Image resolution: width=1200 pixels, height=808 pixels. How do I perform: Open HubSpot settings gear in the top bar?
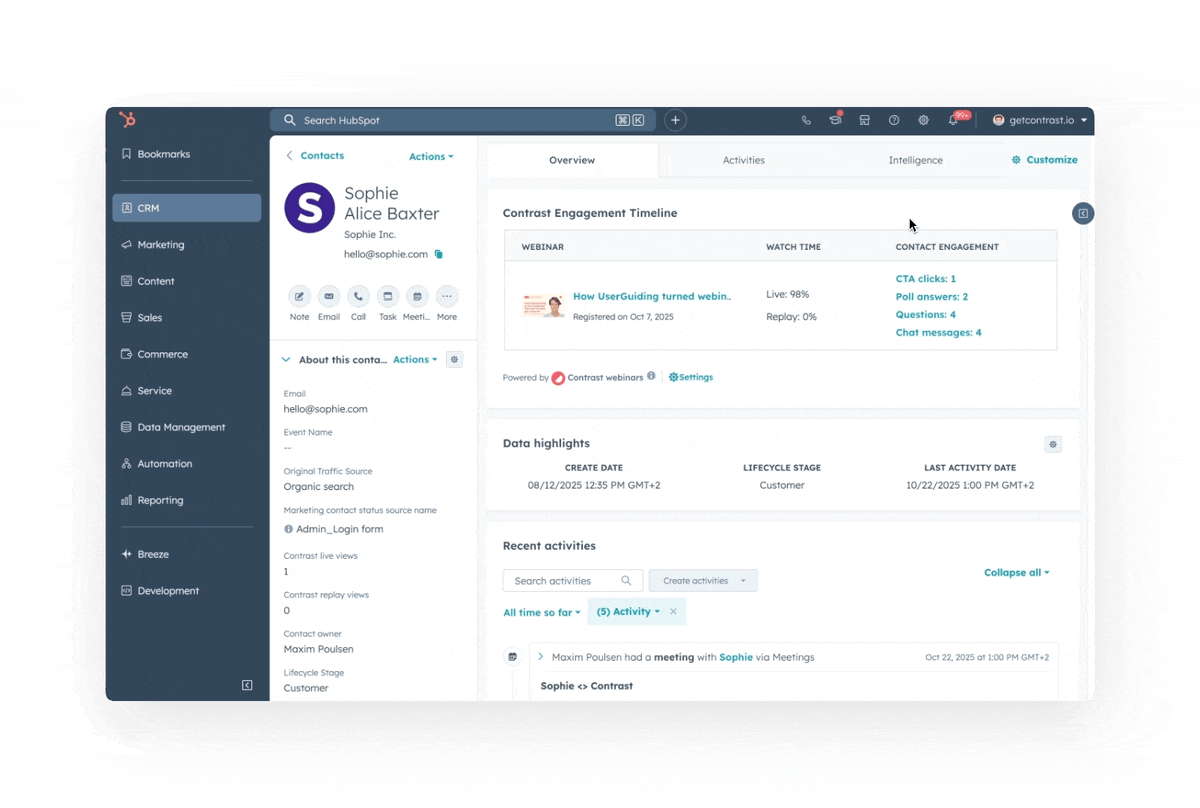pyautogui.click(x=923, y=119)
